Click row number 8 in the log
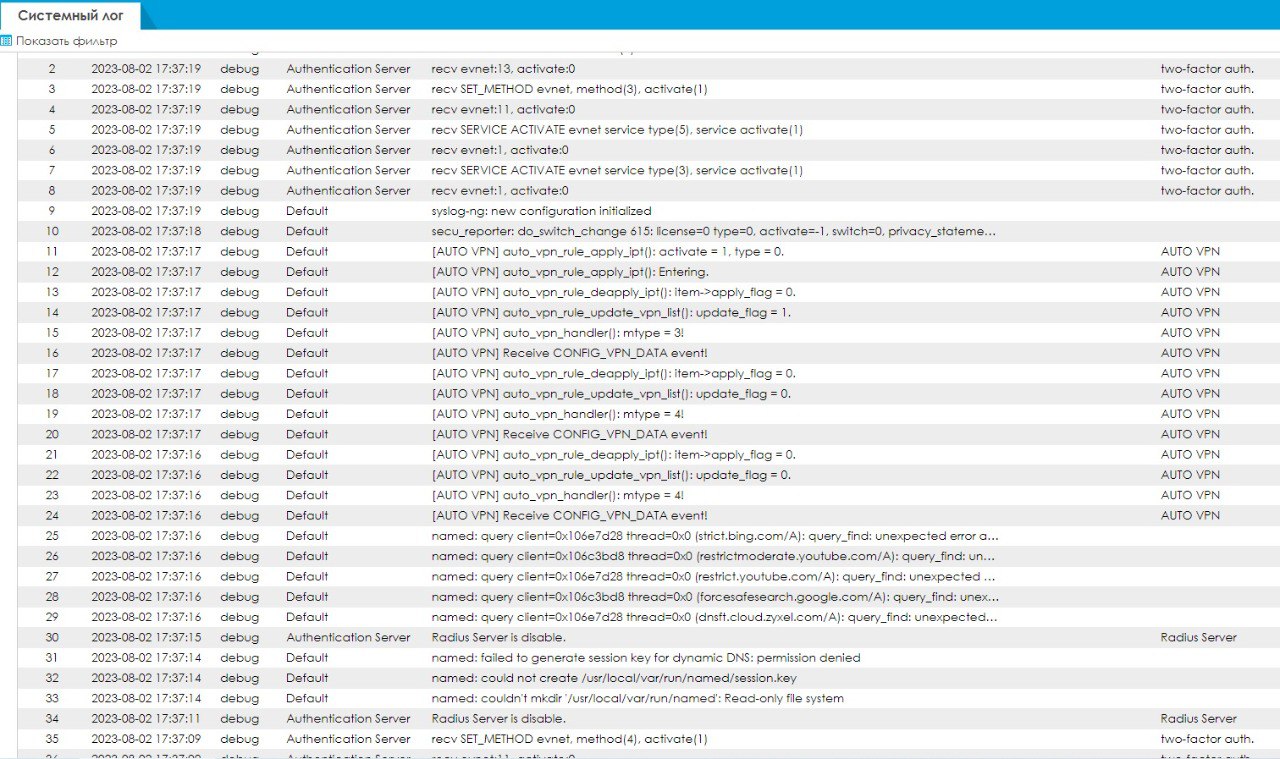 tap(52, 190)
